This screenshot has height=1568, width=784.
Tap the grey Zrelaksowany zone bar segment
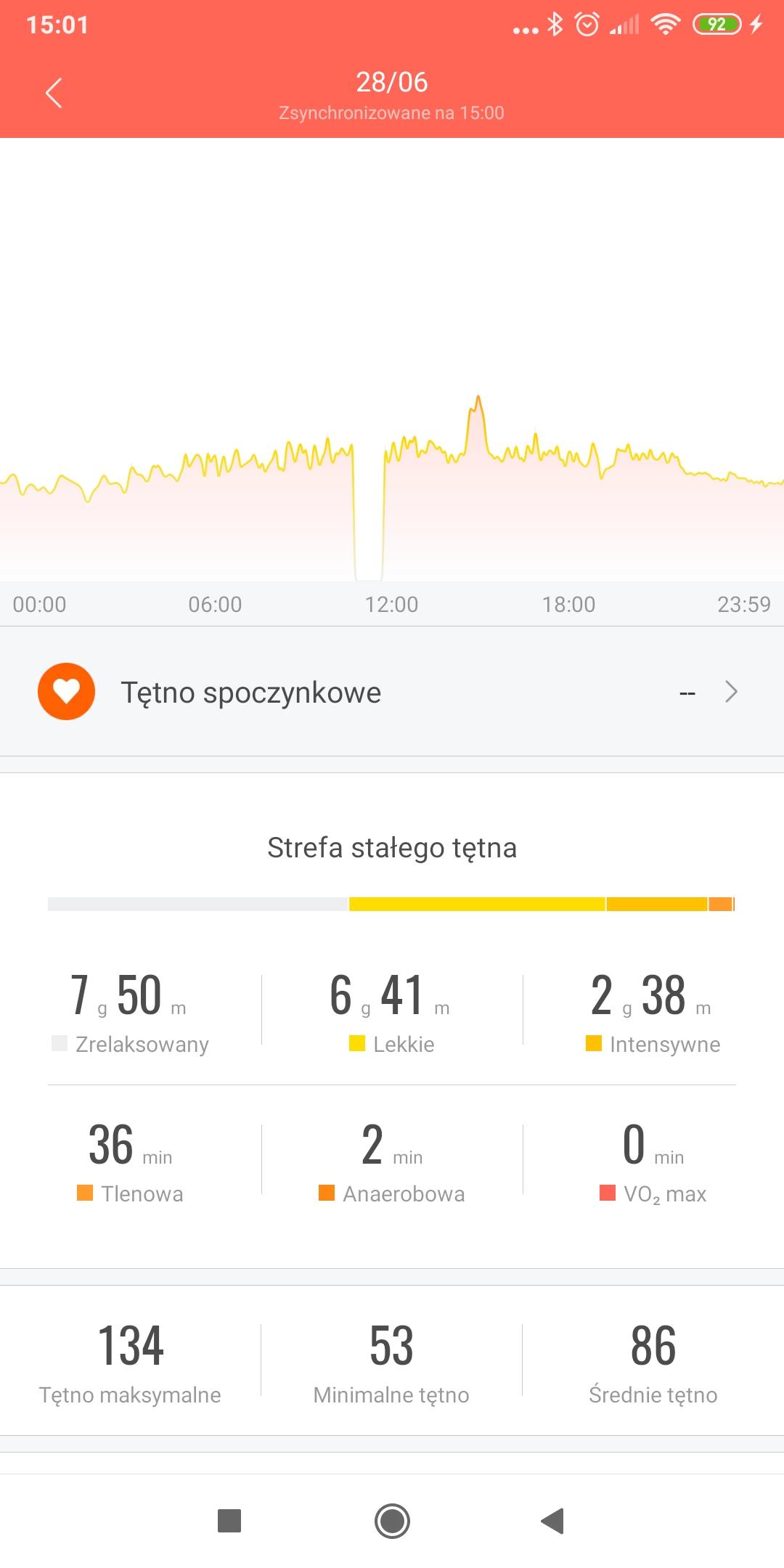pyautogui.click(x=197, y=904)
